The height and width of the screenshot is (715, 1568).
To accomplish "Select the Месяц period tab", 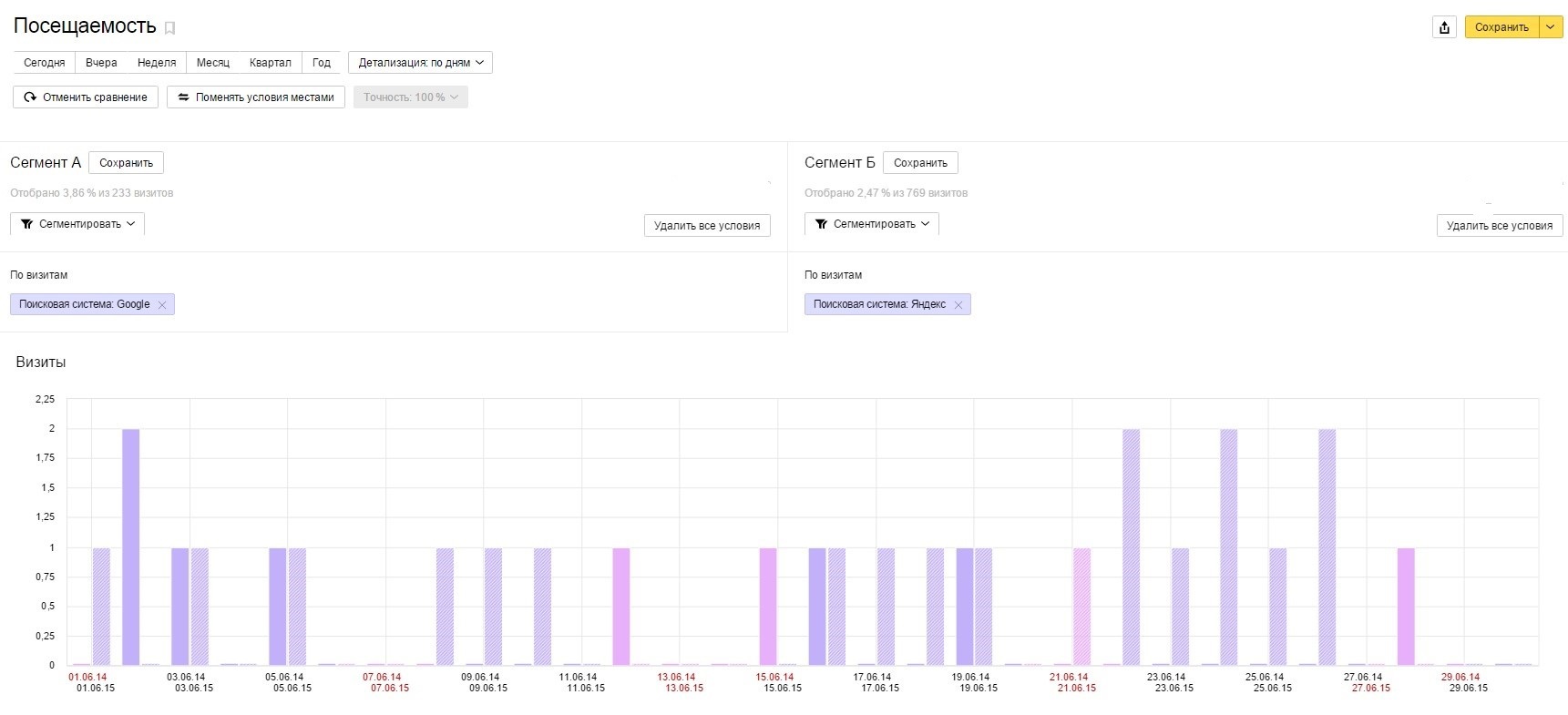I will point(213,63).
